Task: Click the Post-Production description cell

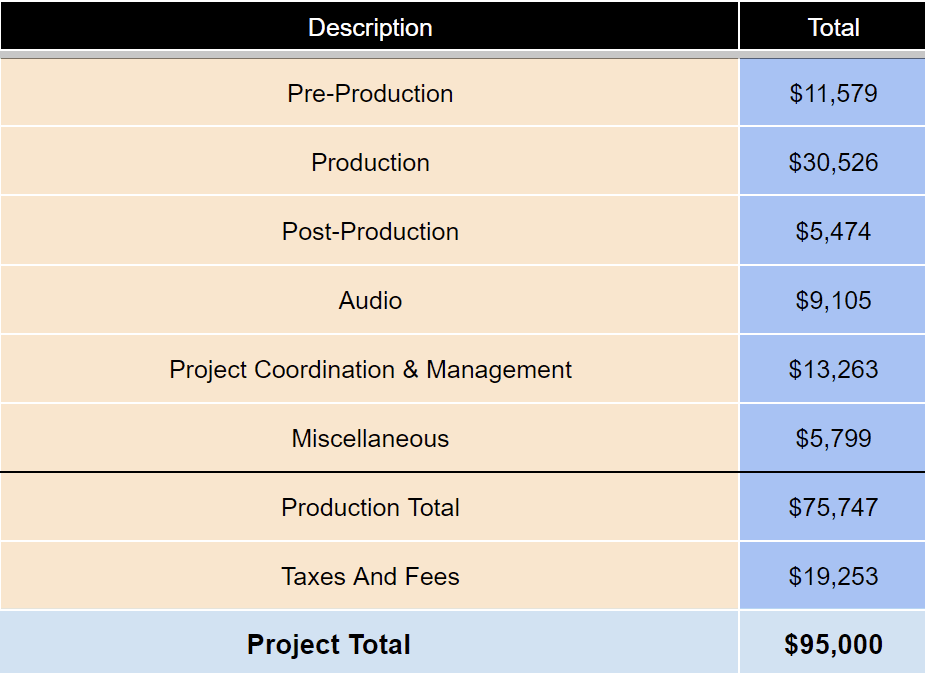Action: click(370, 232)
